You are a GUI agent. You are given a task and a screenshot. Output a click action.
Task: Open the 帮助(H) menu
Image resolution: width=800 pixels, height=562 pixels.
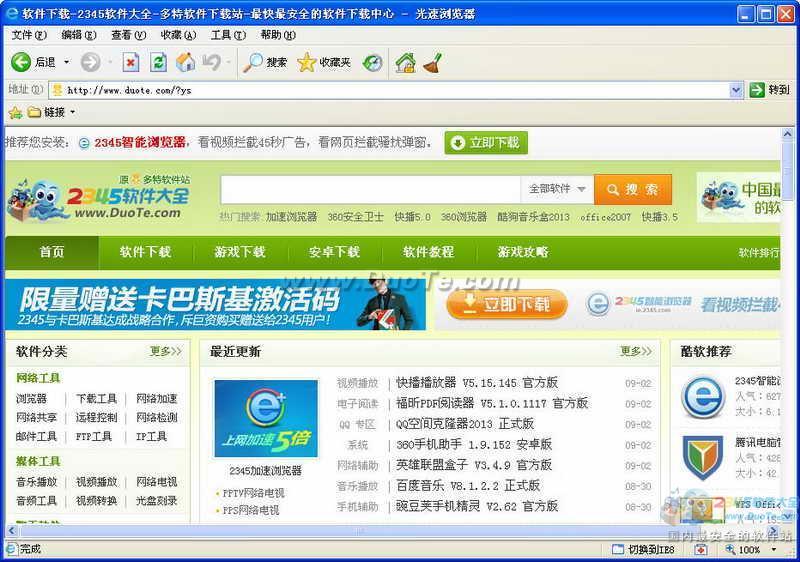(x=278, y=35)
